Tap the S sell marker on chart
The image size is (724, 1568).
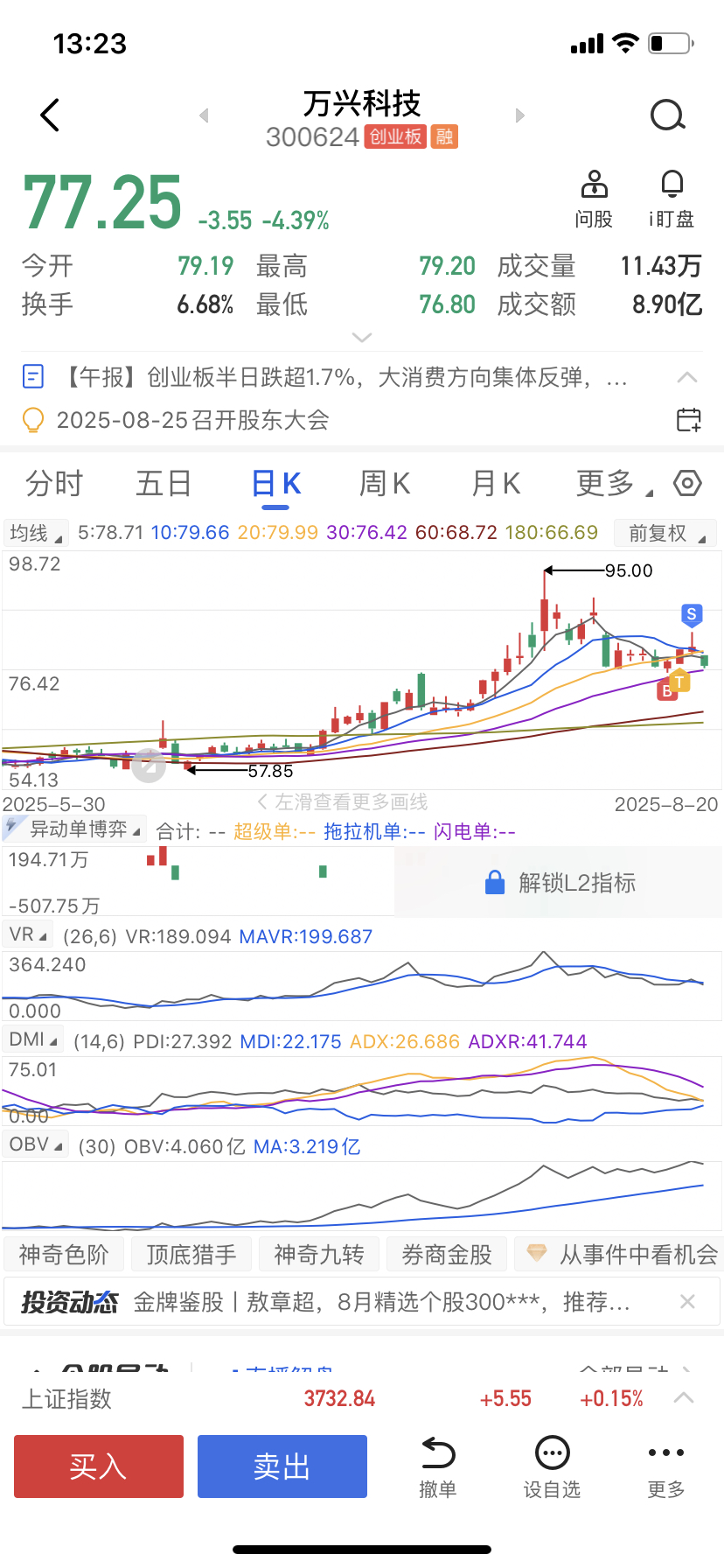[x=692, y=615]
